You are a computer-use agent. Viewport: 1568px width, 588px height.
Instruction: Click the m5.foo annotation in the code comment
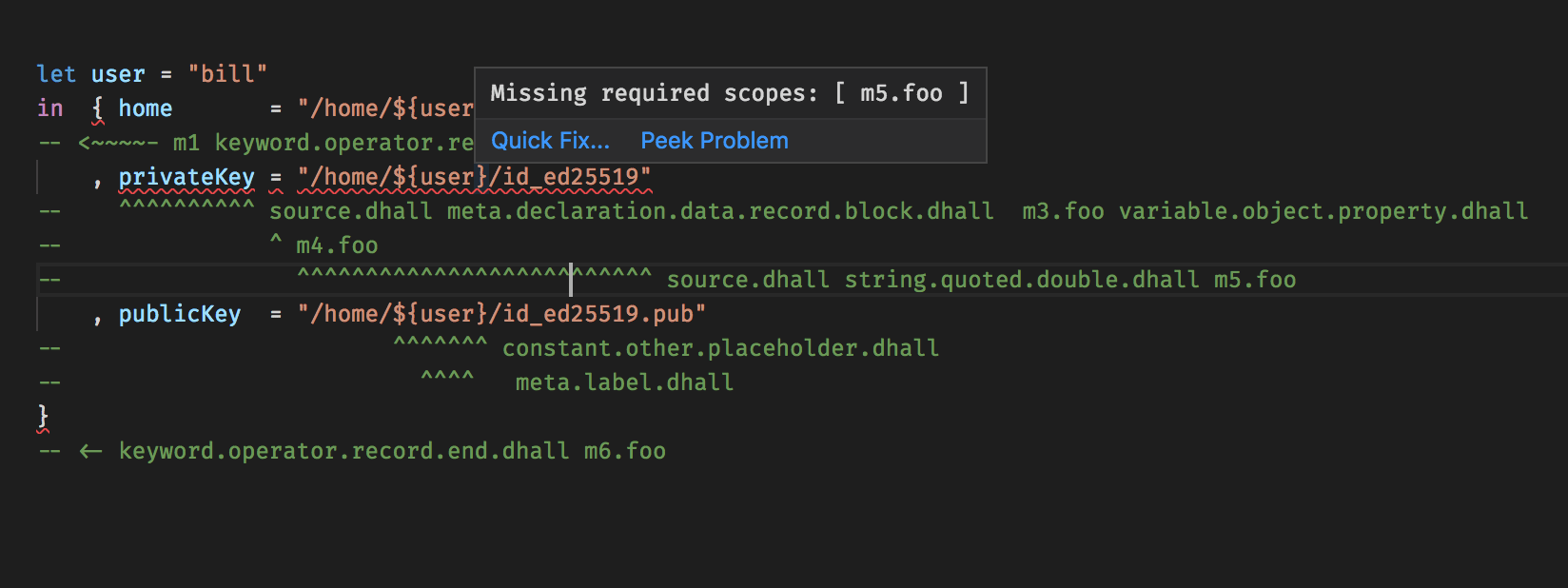pos(1253,279)
